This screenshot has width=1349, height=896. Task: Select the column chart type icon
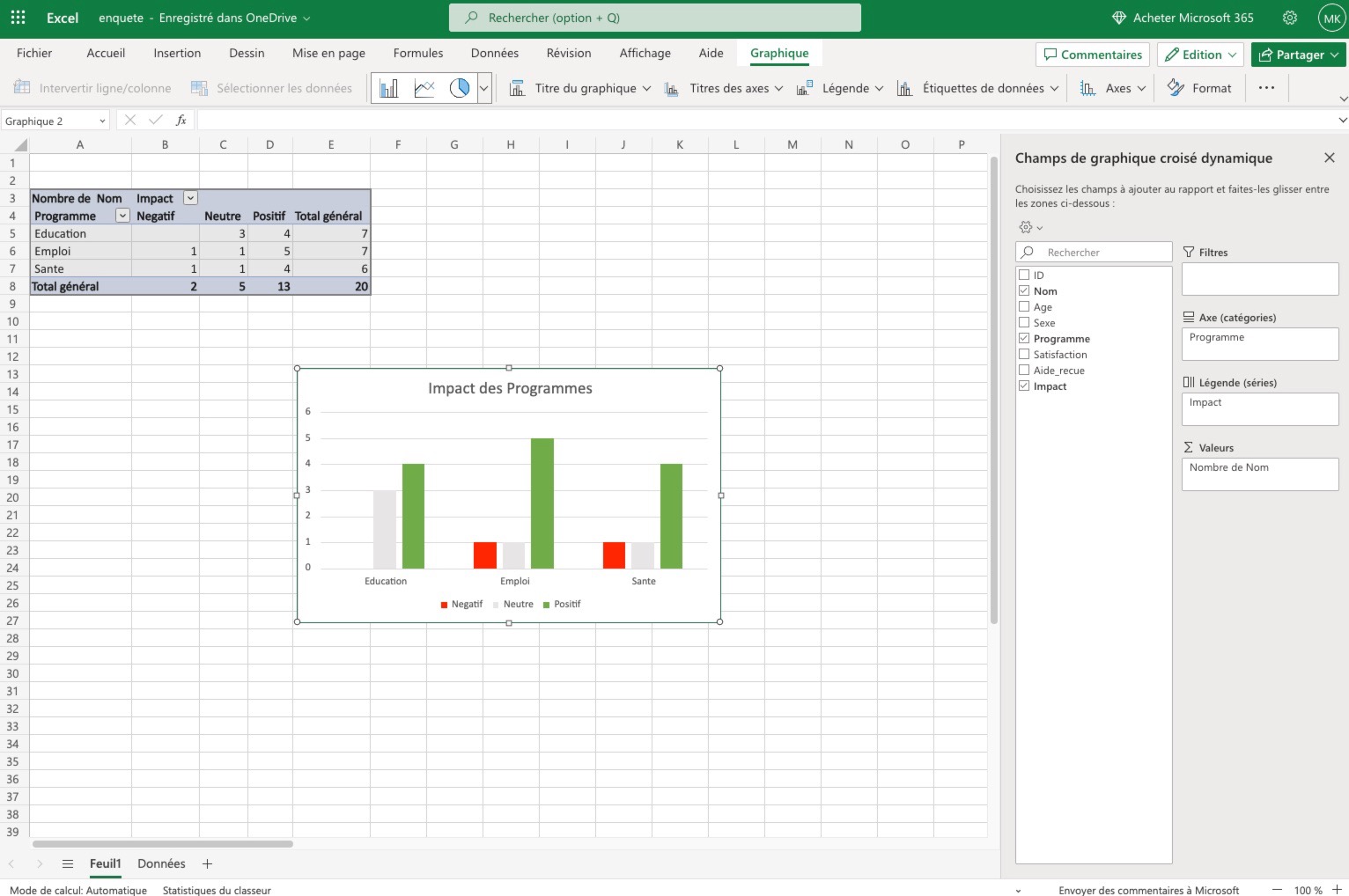point(388,88)
